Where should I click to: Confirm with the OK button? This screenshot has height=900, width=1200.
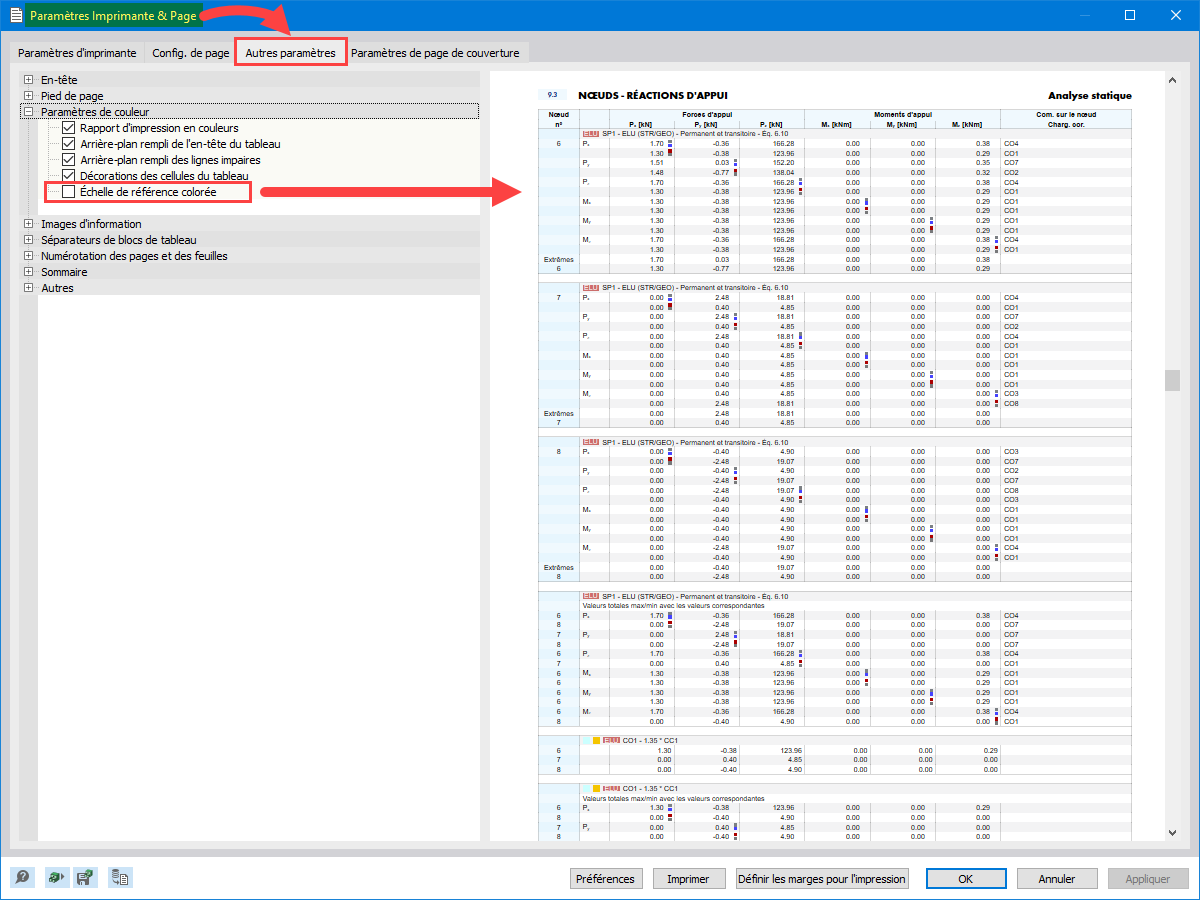click(965, 879)
